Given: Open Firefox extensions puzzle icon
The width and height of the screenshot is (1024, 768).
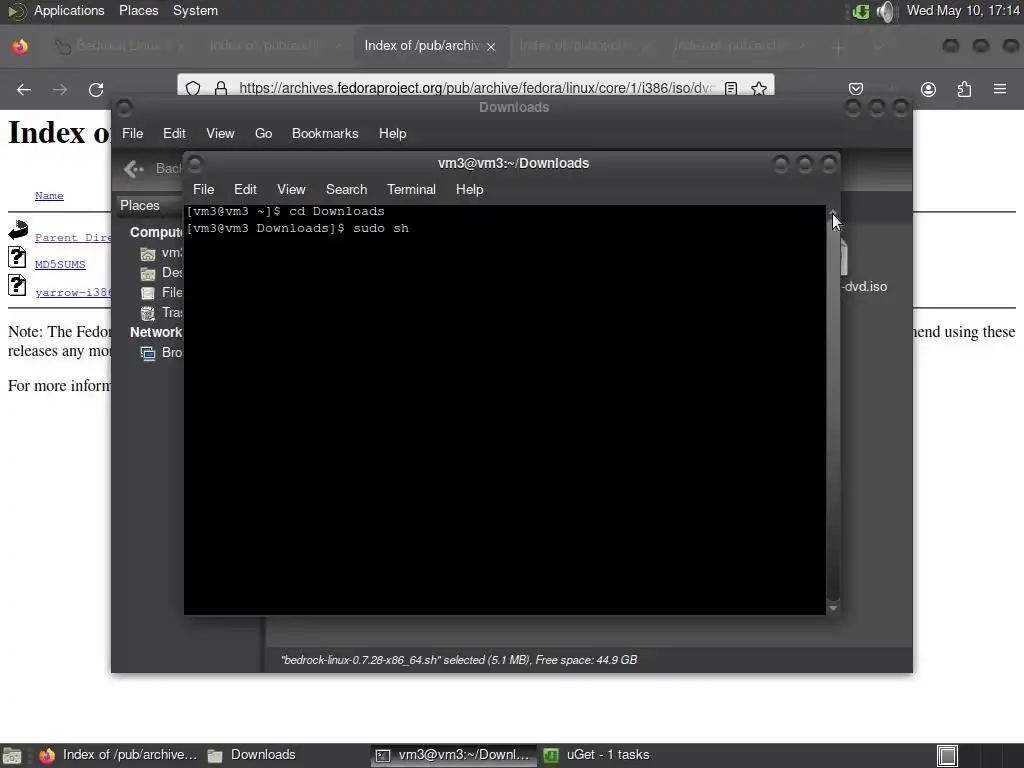Looking at the screenshot, I should 965,89.
